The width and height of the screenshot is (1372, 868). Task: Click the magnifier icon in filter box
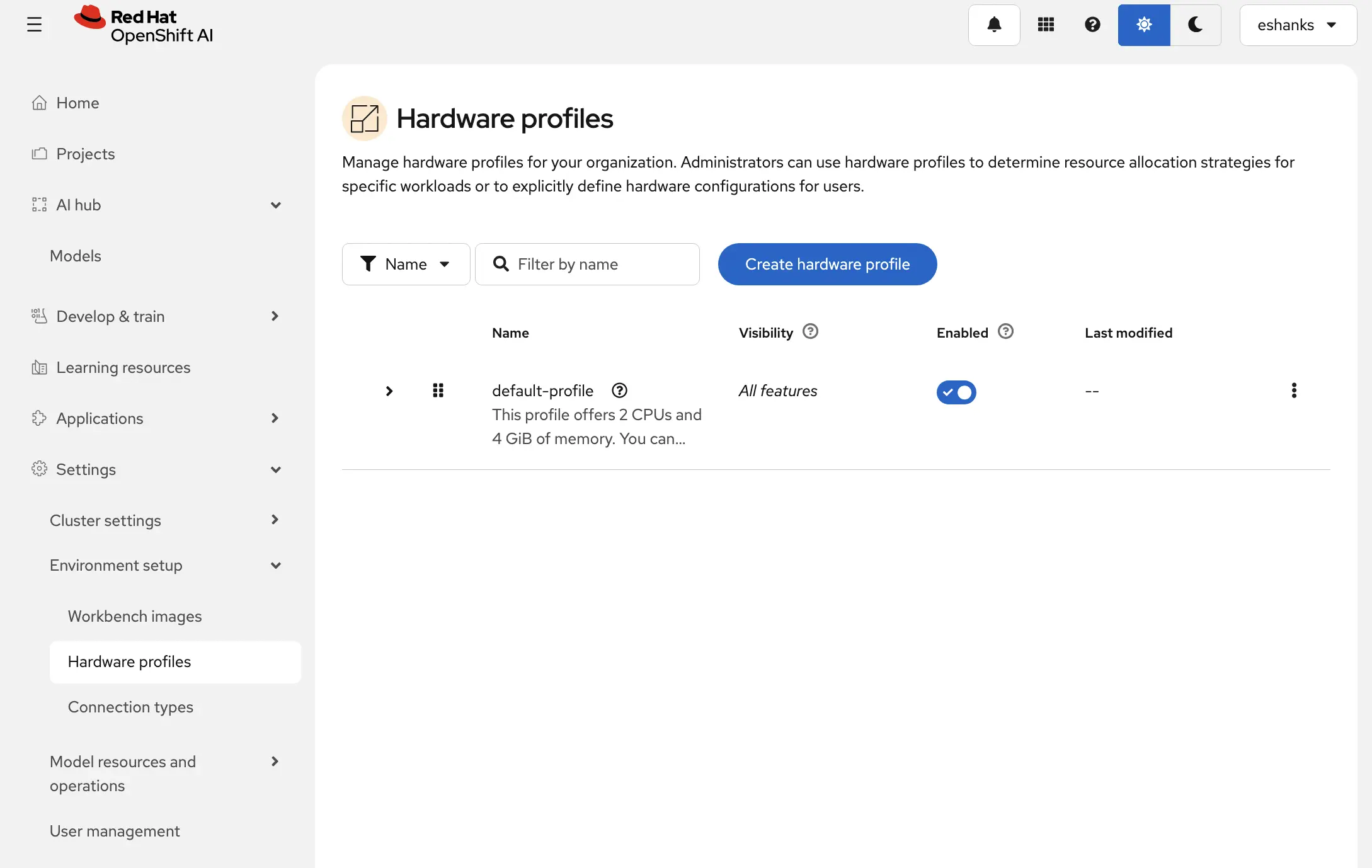[x=501, y=264]
